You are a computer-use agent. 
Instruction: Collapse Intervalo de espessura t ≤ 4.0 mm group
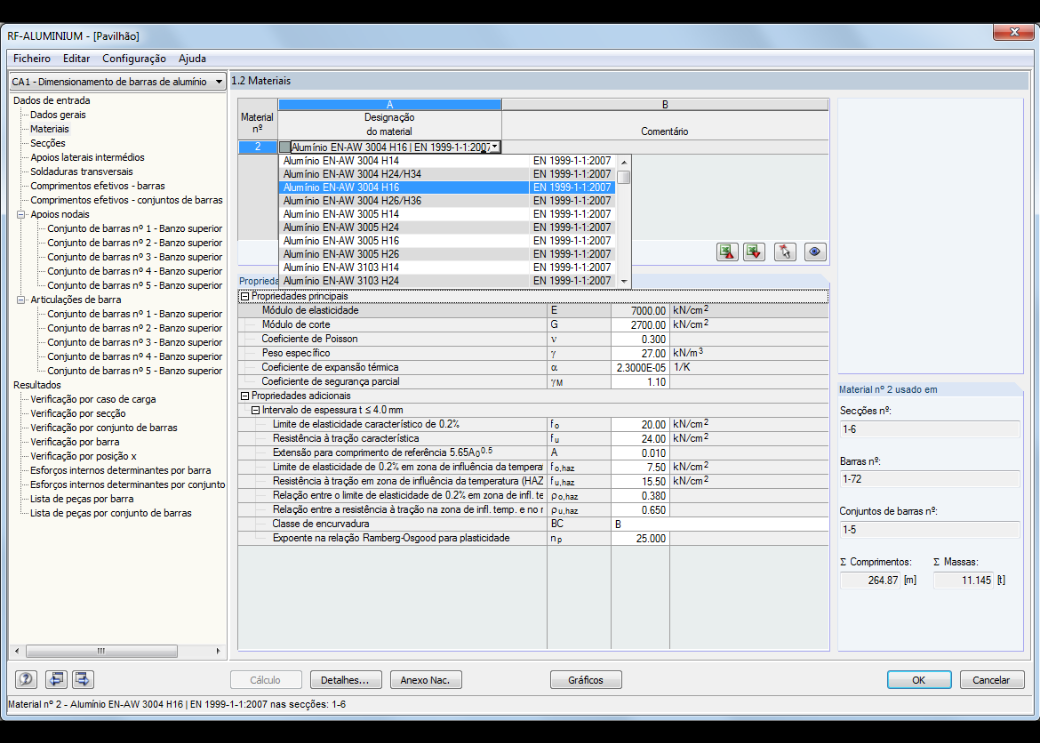click(255, 410)
